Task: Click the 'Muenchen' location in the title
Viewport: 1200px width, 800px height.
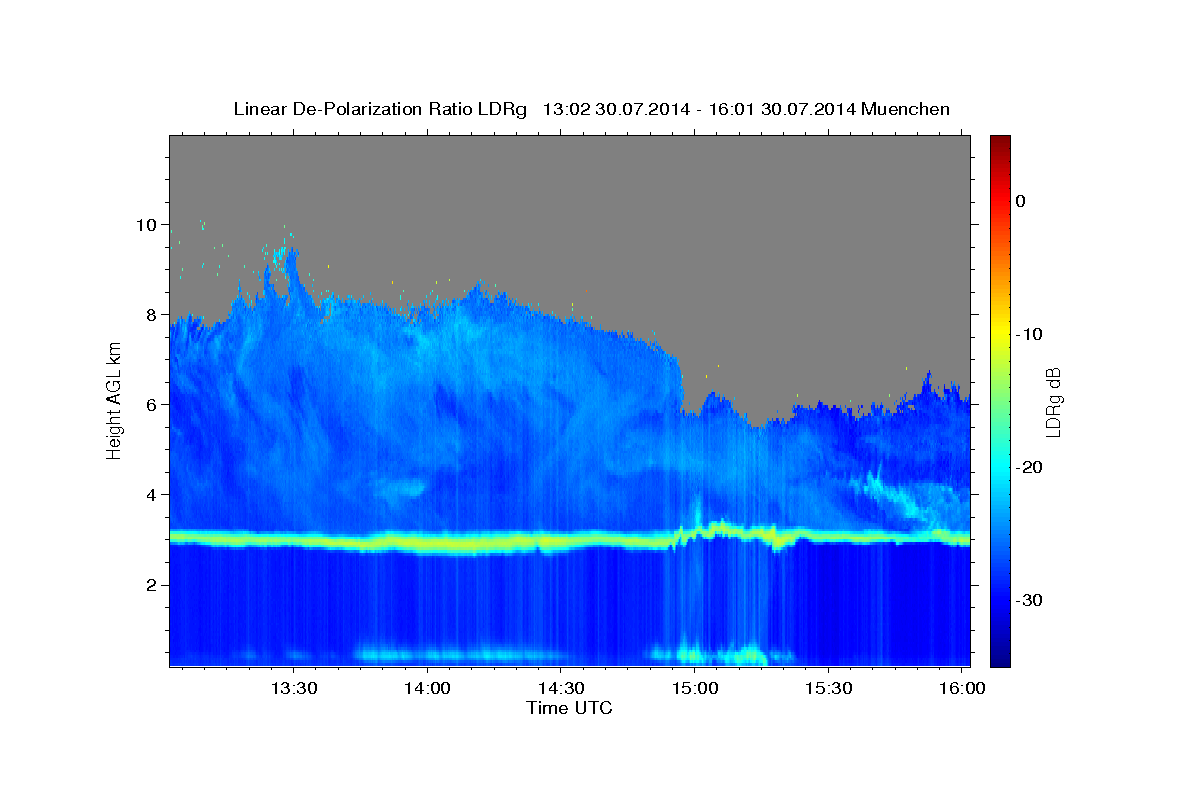Action: [x=905, y=109]
